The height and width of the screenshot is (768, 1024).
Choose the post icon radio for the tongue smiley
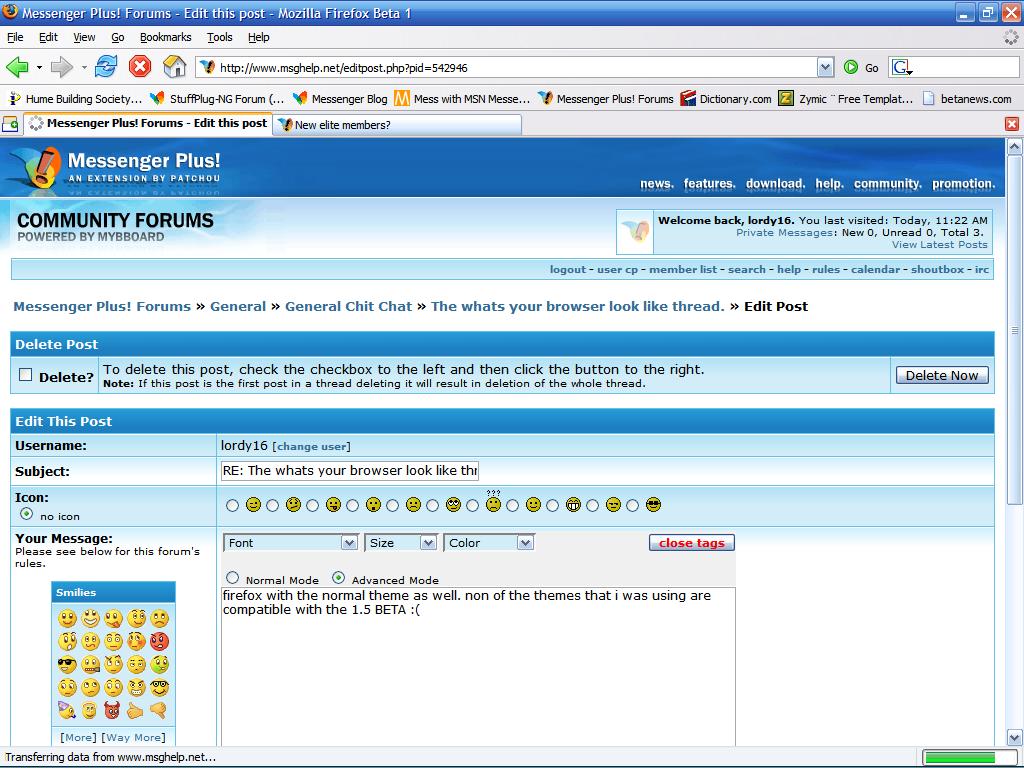click(313, 505)
